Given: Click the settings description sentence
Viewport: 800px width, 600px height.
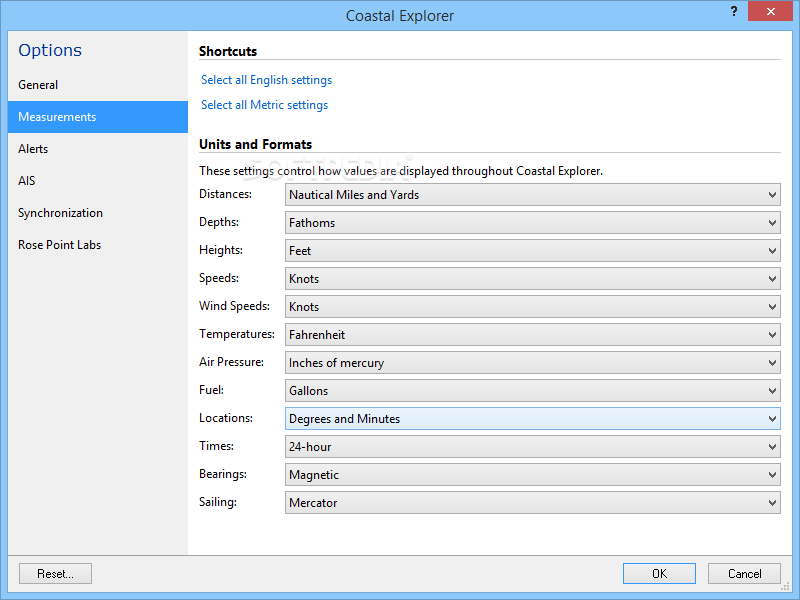Looking at the screenshot, I should [x=401, y=171].
